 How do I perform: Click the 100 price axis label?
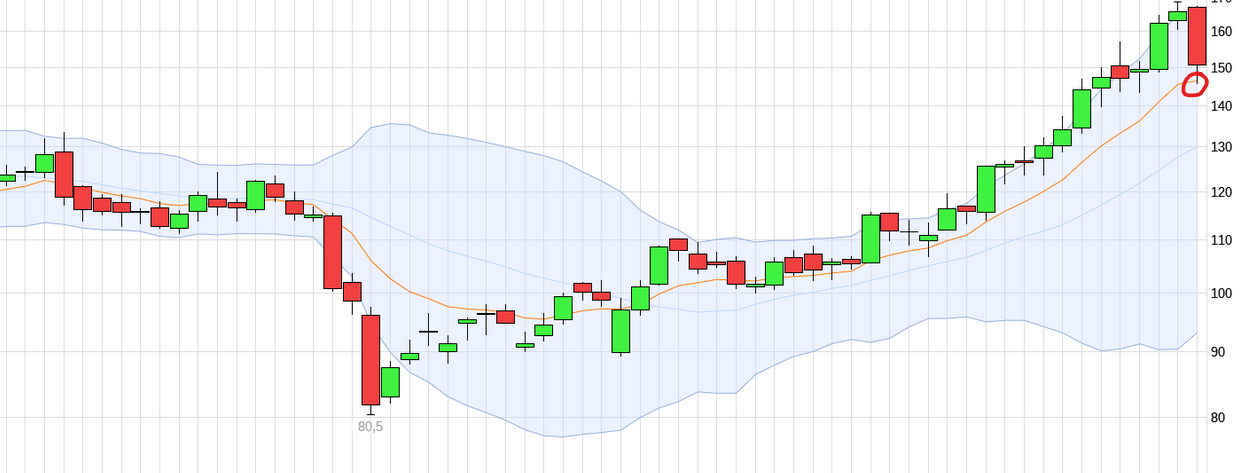[x=1221, y=293]
